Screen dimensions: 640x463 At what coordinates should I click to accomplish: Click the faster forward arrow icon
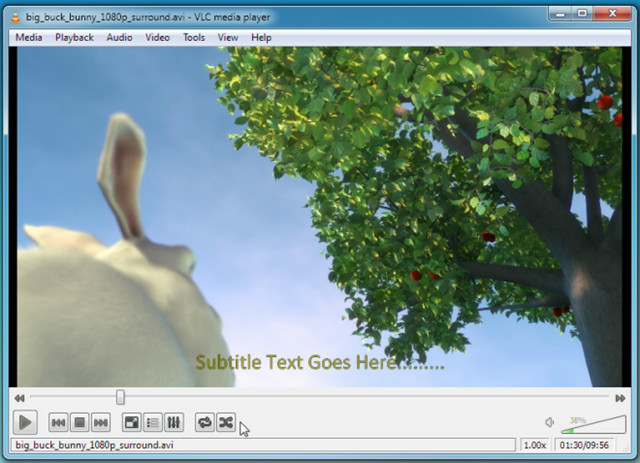pyautogui.click(x=620, y=398)
